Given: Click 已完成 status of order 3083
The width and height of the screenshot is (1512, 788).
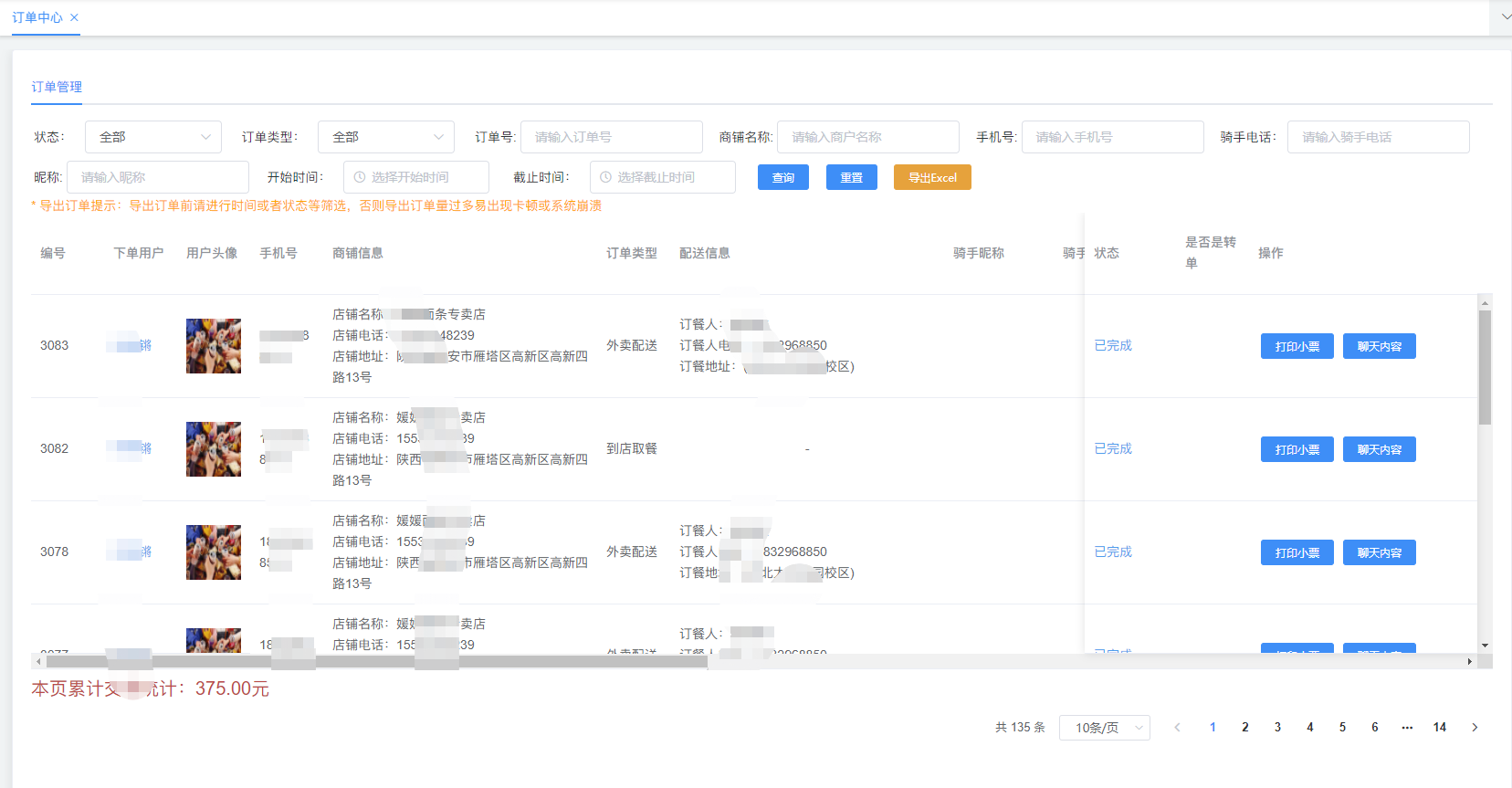Looking at the screenshot, I should [x=1113, y=345].
